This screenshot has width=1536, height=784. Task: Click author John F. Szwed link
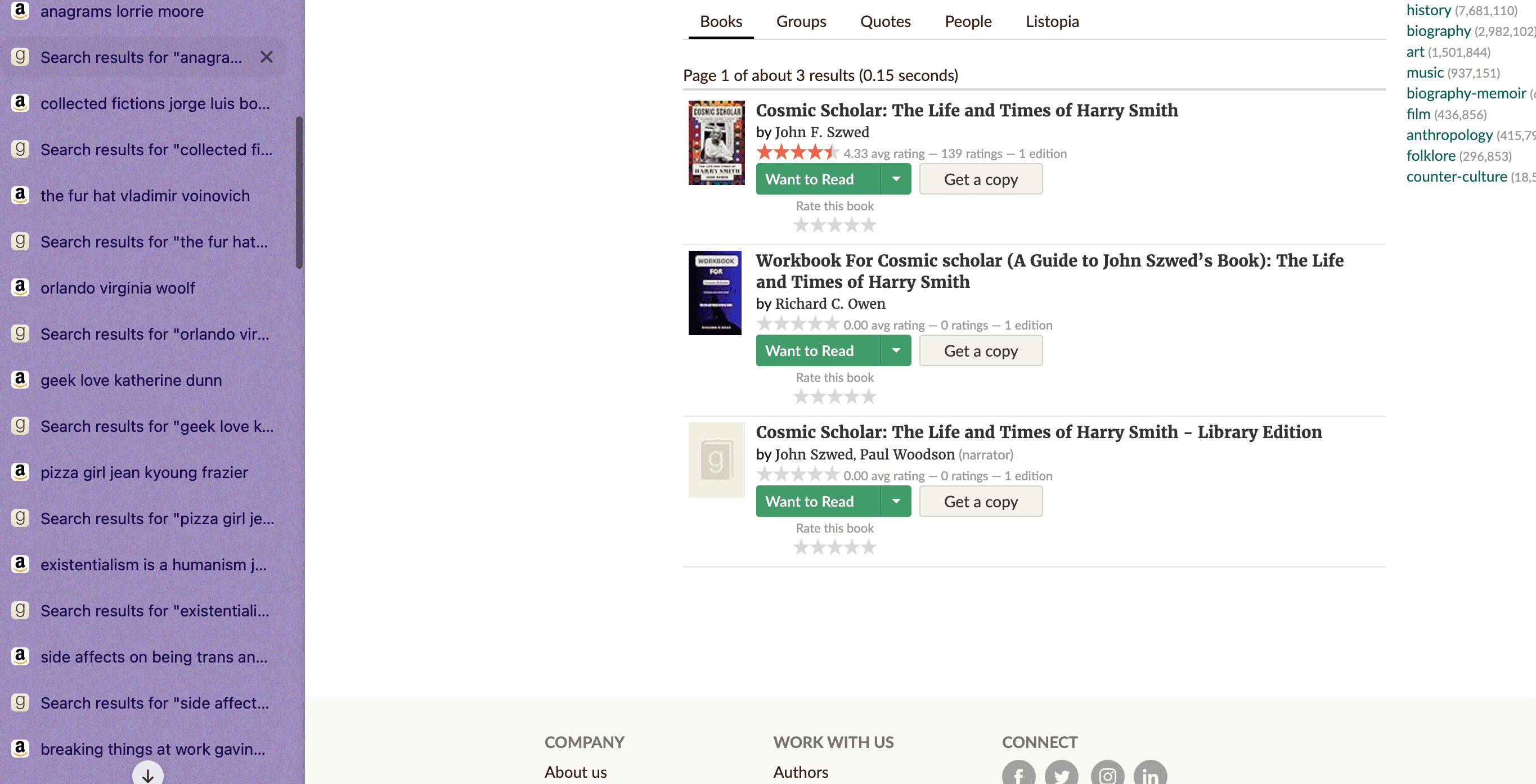(x=821, y=132)
